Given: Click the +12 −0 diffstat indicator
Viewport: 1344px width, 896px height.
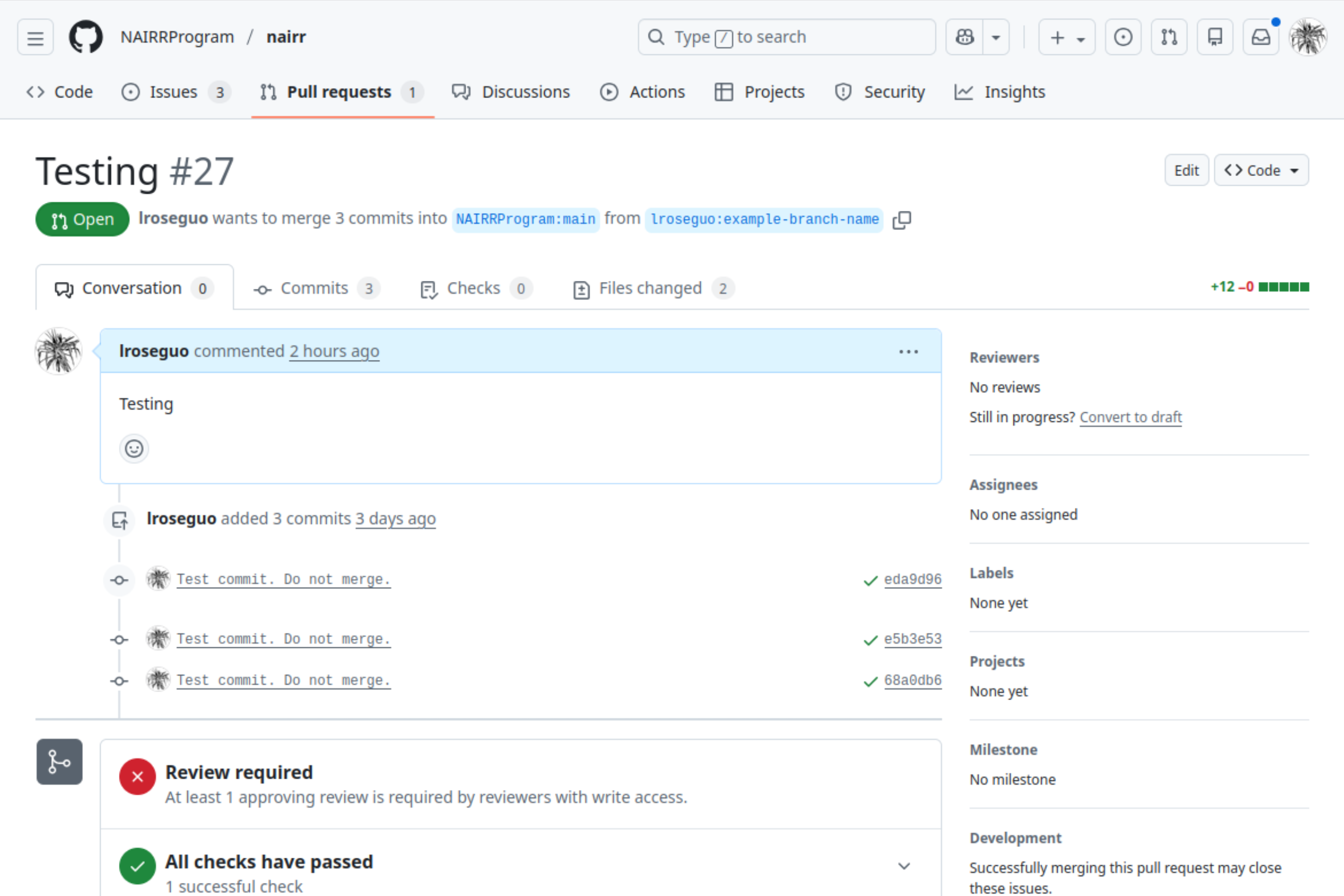Looking at the screenshot, I should [1259, 287].
